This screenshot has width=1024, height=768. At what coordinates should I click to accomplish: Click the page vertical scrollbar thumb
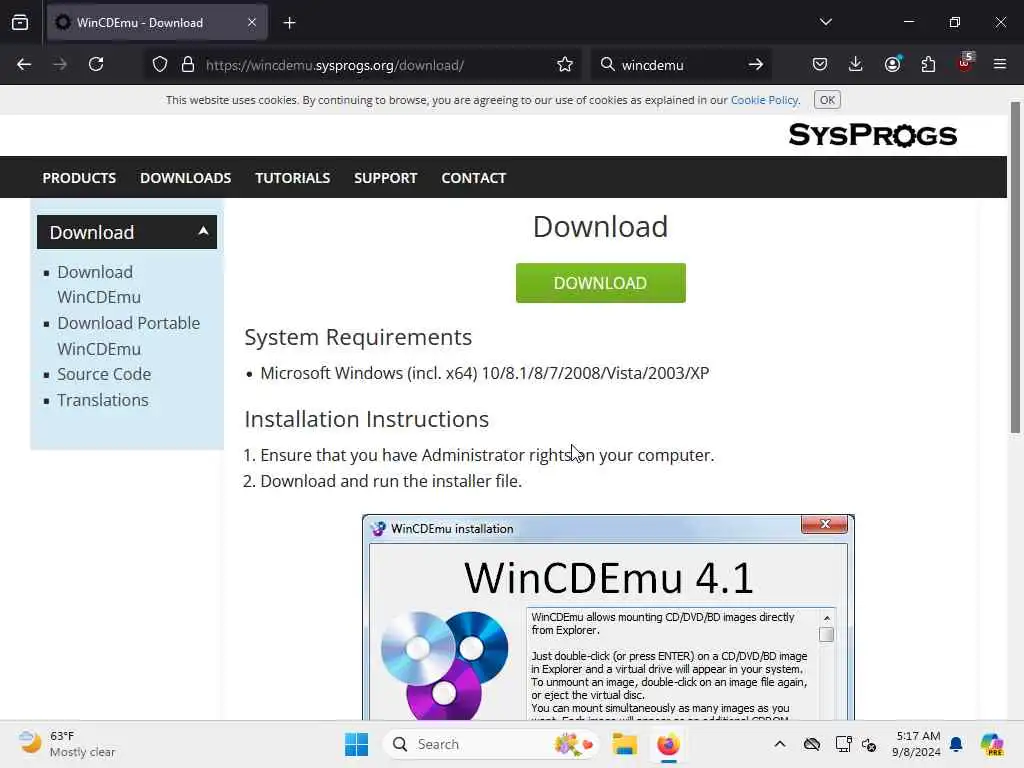(x=1015, y=268)
